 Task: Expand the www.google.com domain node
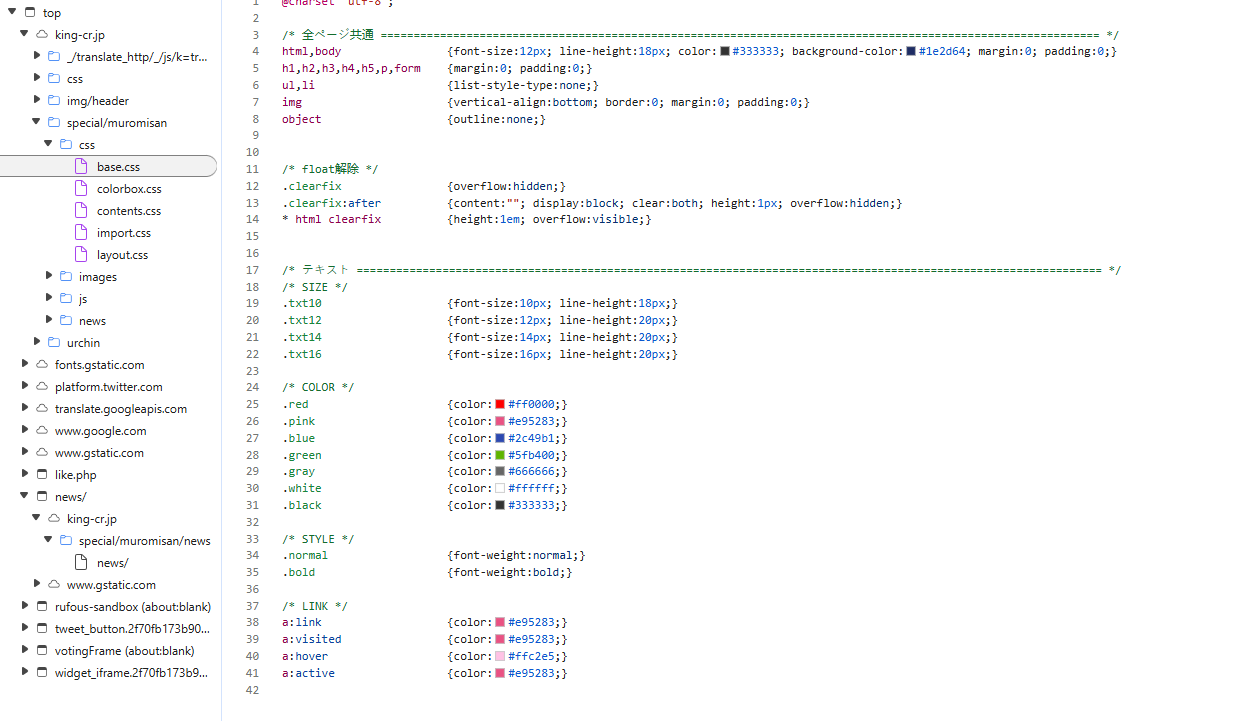click(x=25, y=431)
